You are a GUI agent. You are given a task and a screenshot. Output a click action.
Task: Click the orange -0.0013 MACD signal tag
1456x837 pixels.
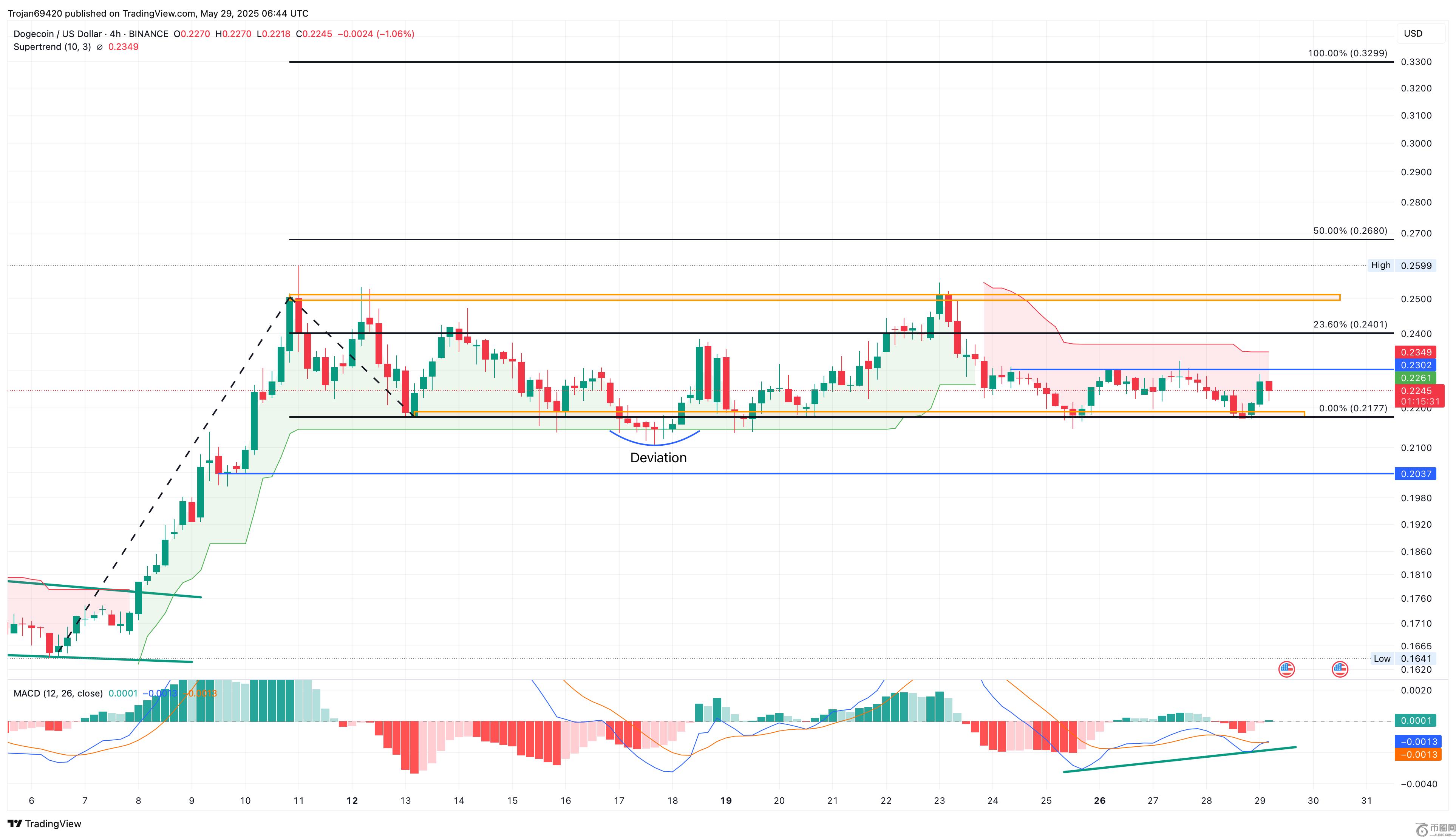point(1418,755)
